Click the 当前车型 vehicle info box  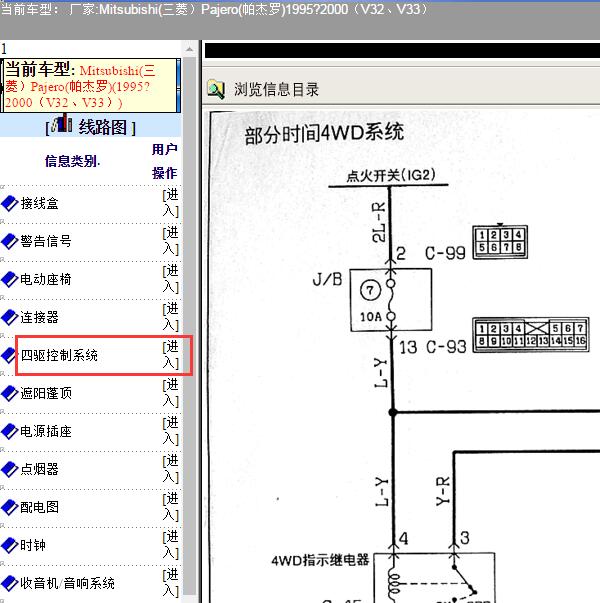coord(91,86)
